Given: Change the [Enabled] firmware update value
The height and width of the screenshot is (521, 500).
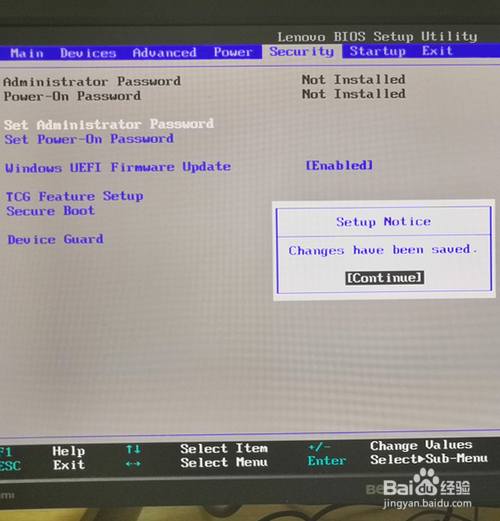Looking at the screenshot, I should [x=339, y=165].
